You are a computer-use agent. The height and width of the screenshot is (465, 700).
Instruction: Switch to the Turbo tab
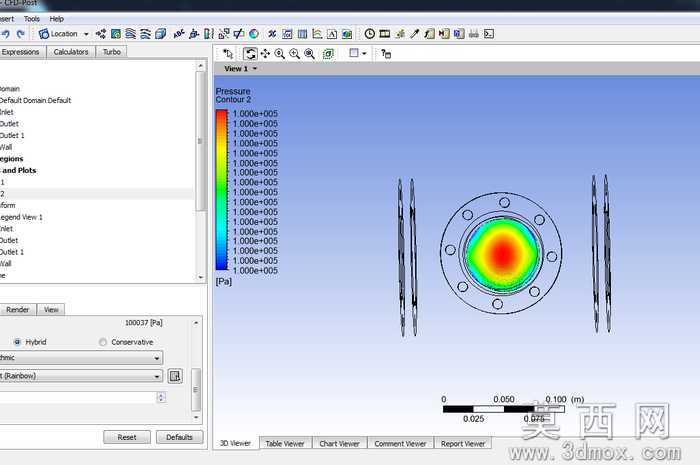click(112, 52)
